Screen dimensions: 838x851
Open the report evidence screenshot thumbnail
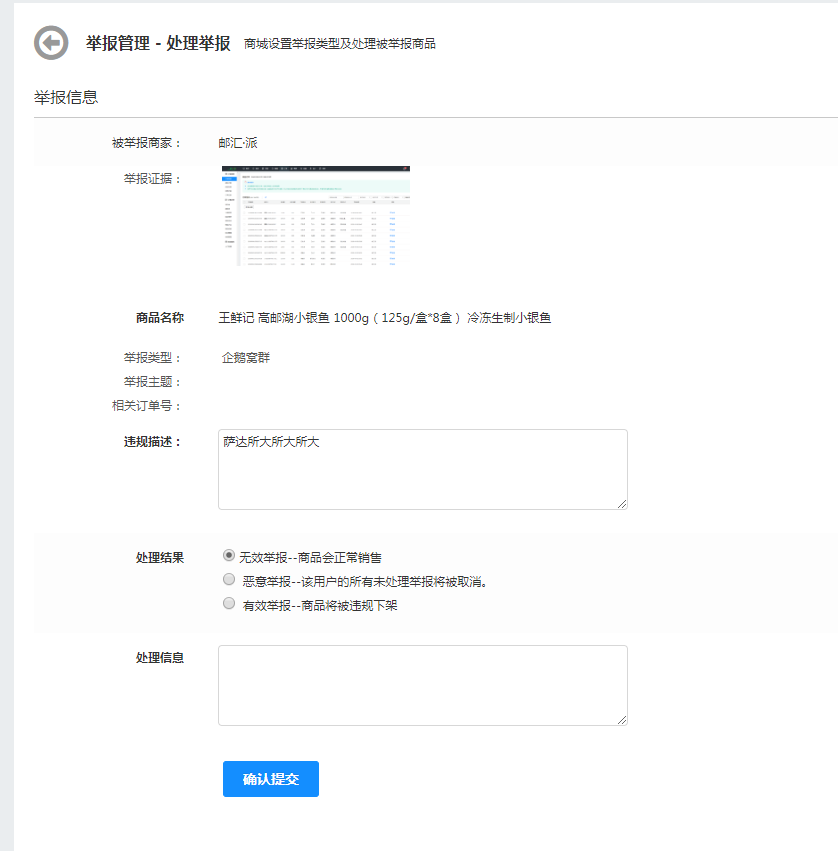(x=316, y=215)
